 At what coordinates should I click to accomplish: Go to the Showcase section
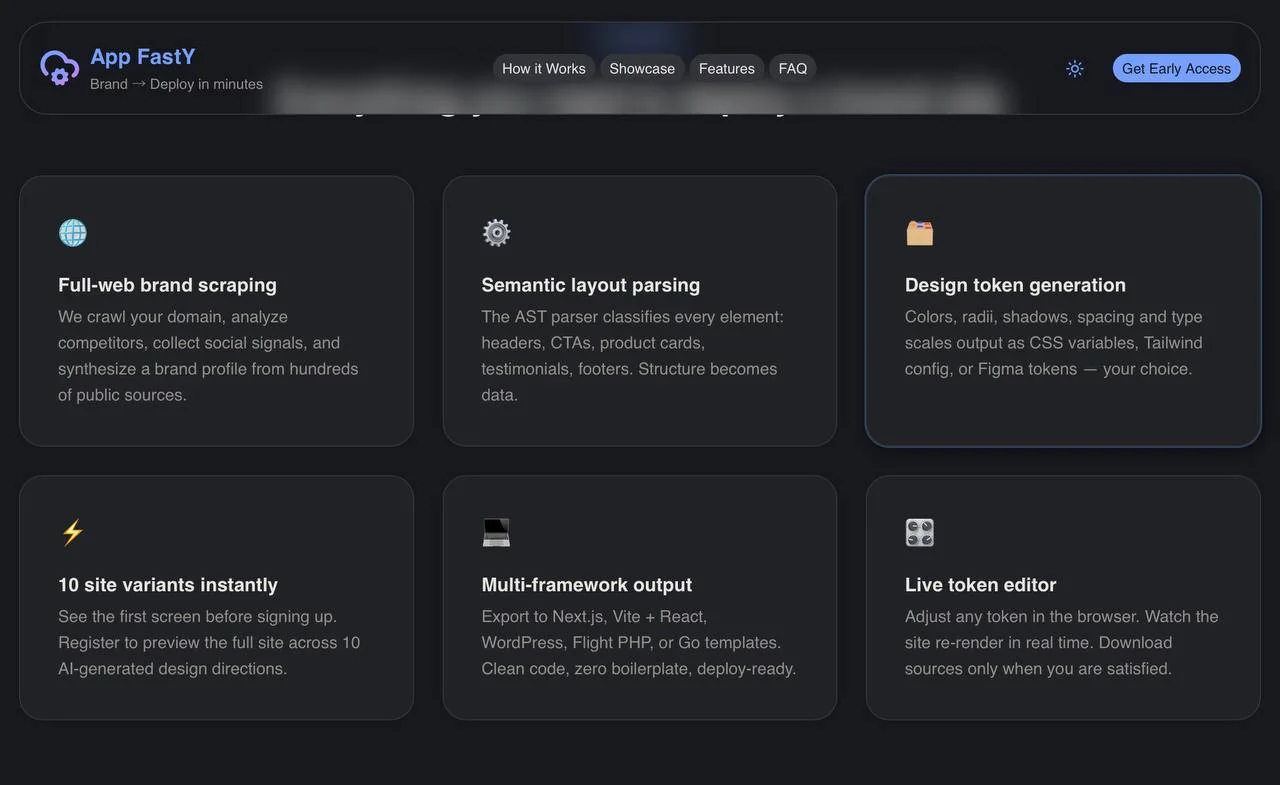[x=642, y=68]
